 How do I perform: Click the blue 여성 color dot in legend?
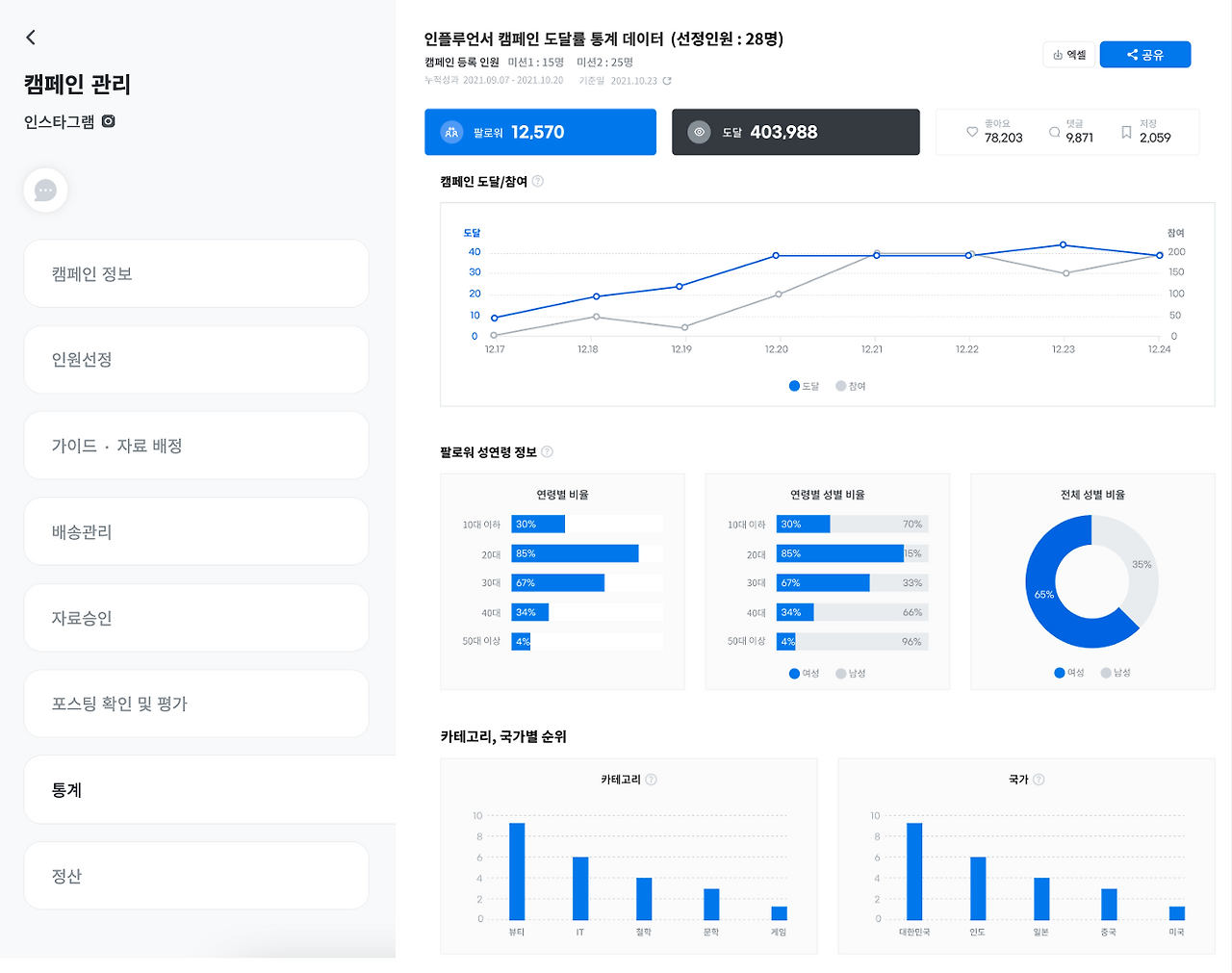[1058, 673]
